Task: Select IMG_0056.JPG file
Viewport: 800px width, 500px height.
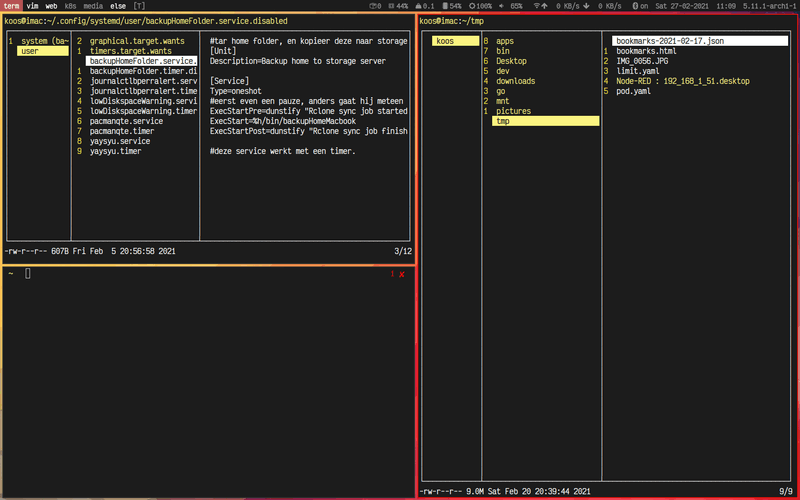Action: point(642,61)
